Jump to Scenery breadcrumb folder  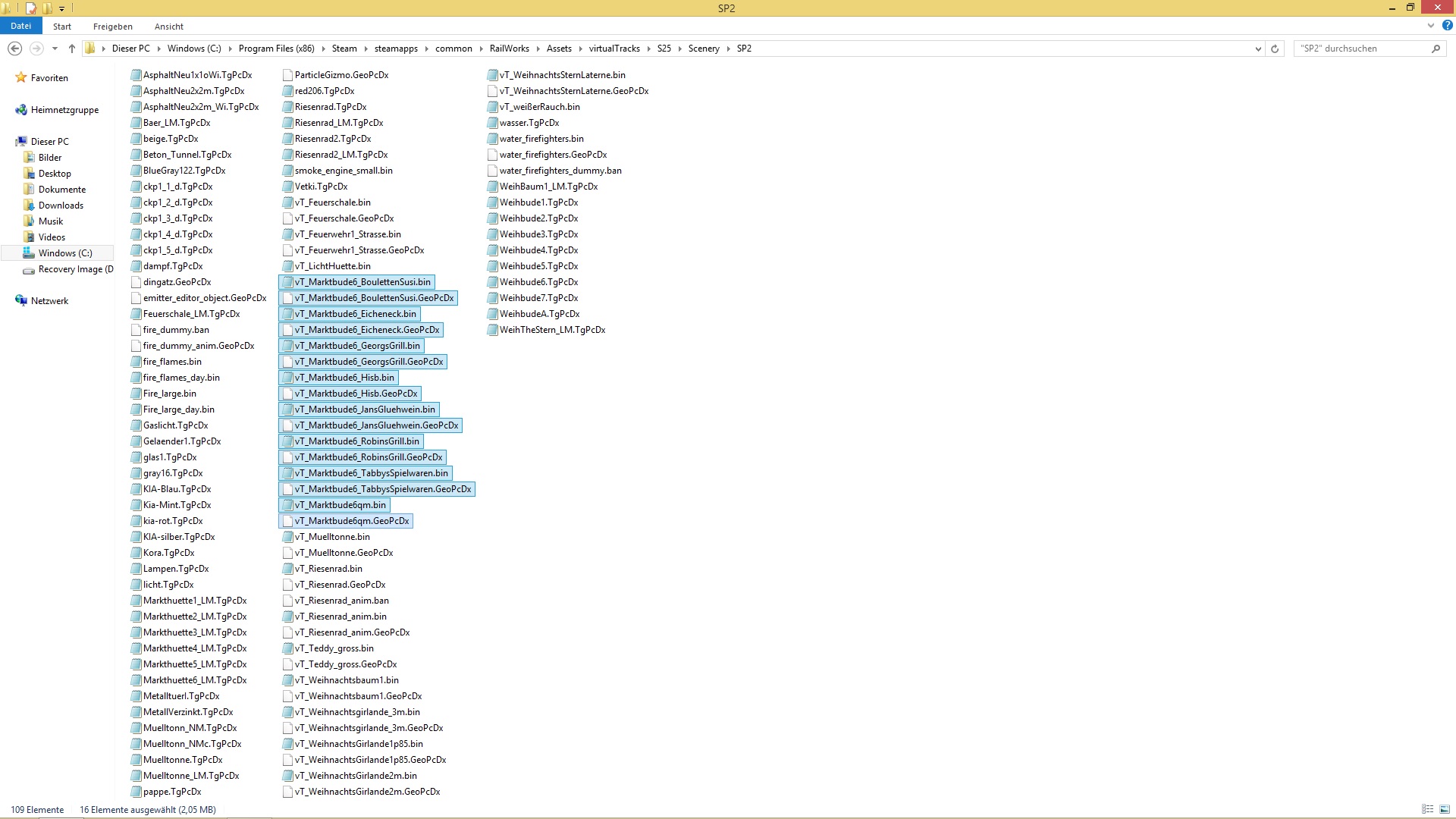pos(703,49)
